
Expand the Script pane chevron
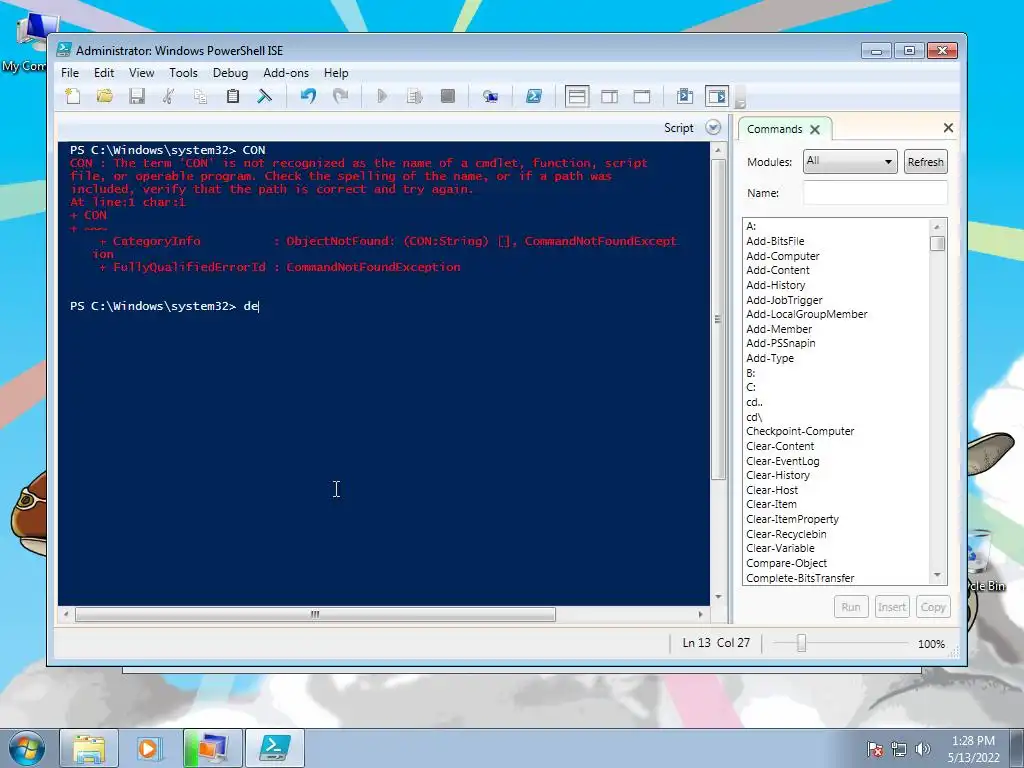pos(713,127)
